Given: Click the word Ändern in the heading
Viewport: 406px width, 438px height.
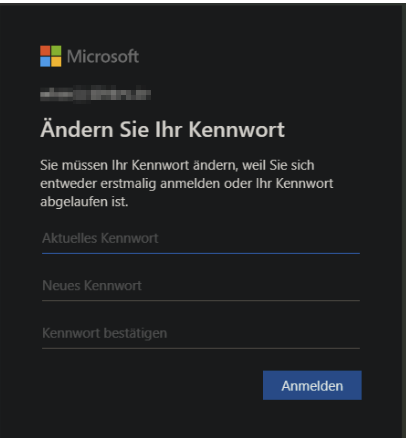Looking at the screenshot, I should pos(77,129).
